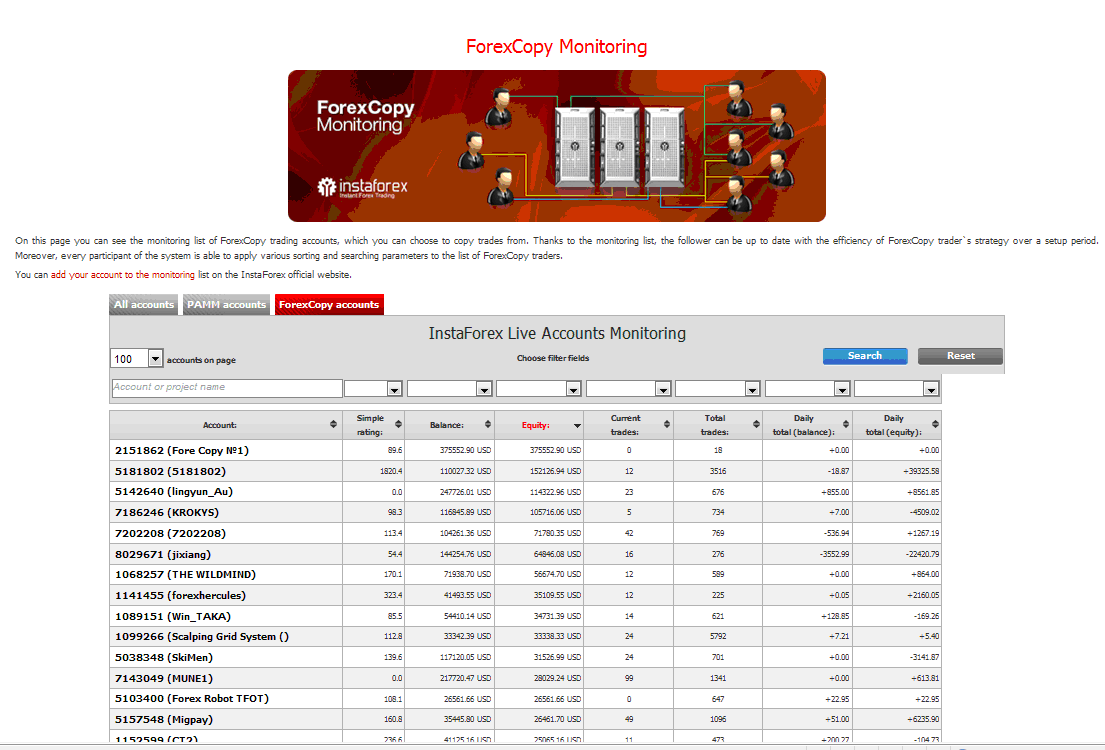1105x750 pixels.
Task: Click account 1089151 (Win_TAKA)
Action: (173, 617)
